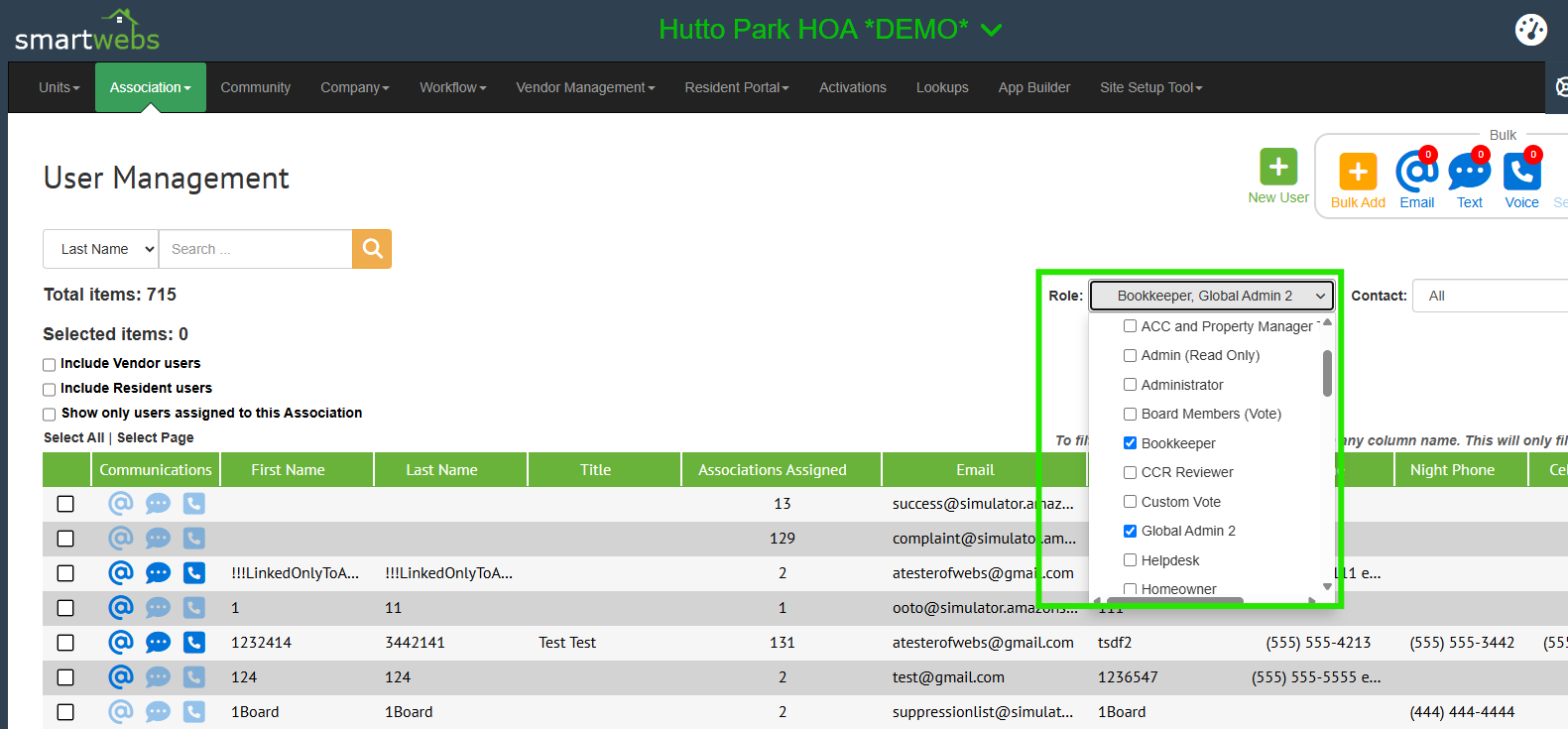Click the green New User plus icon
The width and height of the screenshot is (1568, 729).
click(x=1278, y=167)
